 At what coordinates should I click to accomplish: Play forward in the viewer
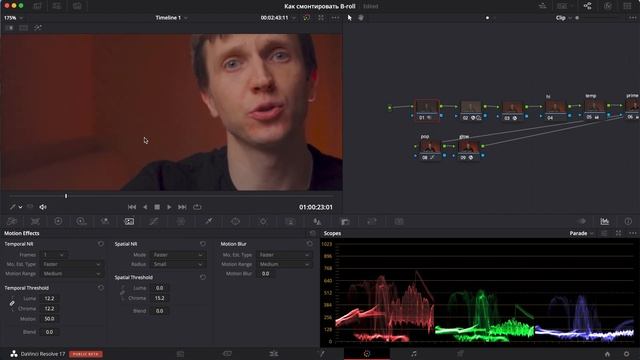169,207
